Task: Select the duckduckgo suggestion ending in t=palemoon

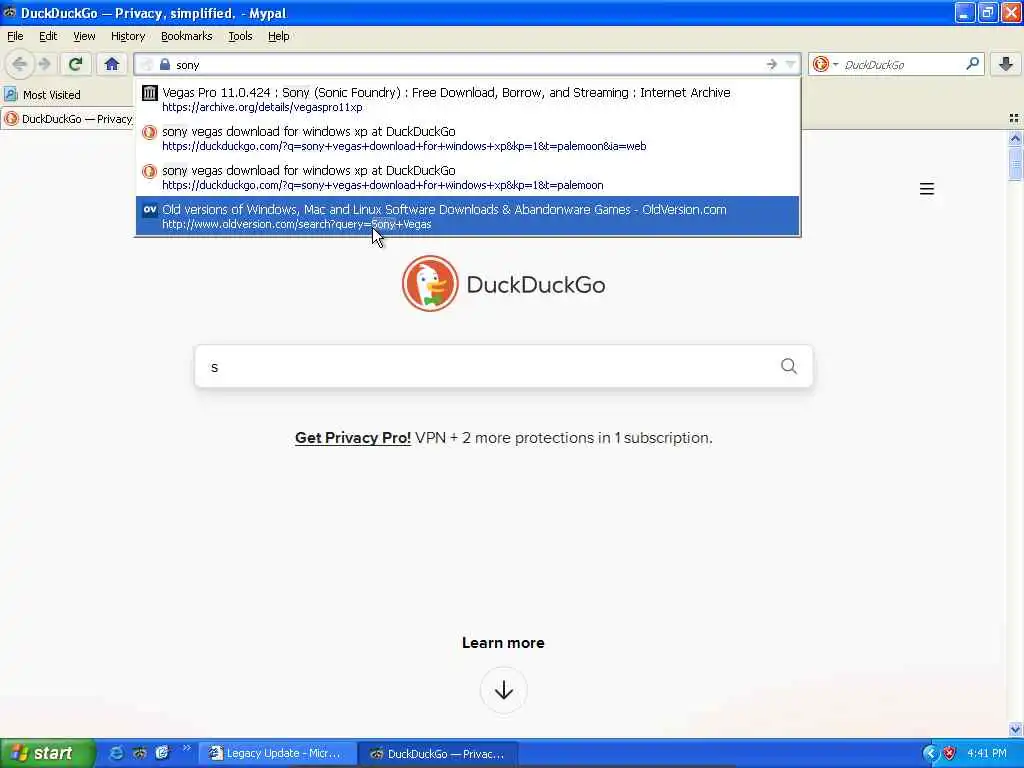Action: click(467, 177)
